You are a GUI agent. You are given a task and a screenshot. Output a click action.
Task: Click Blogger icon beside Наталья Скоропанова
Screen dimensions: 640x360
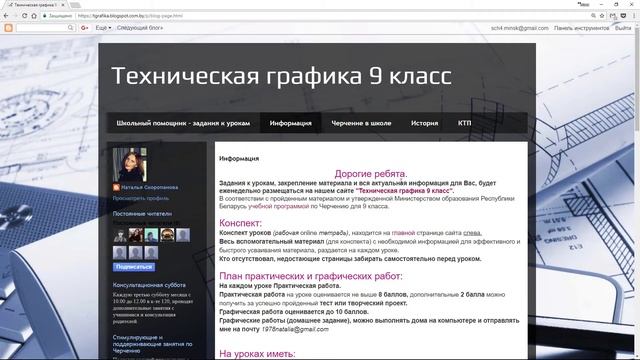pyautogui.click(x=116, y=187)
